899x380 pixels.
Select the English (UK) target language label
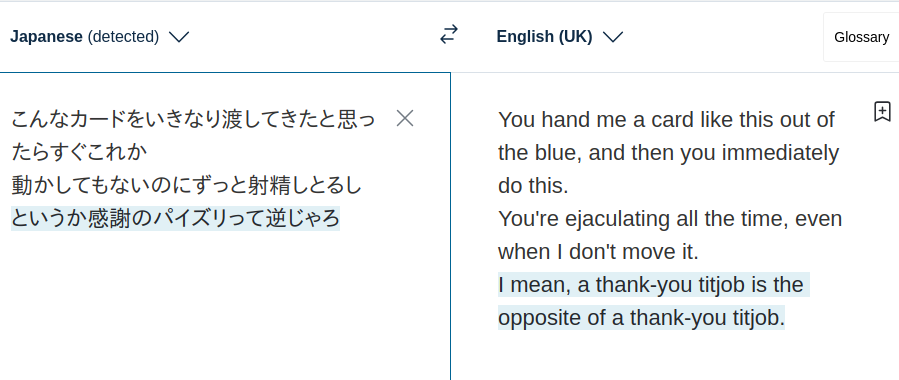[544, 37]
